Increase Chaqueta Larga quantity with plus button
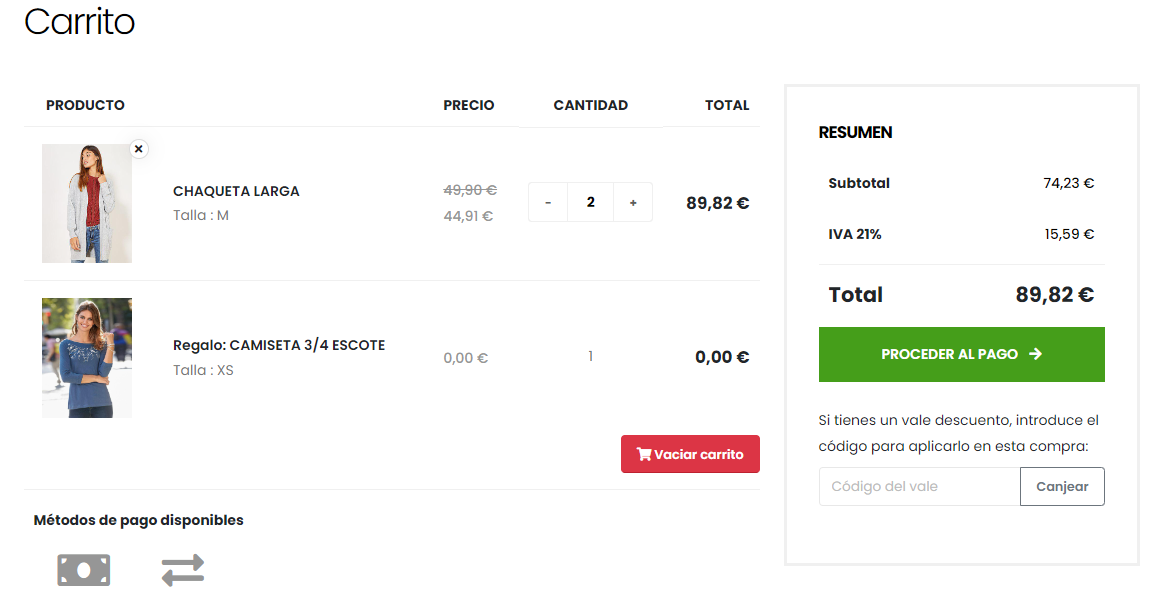 point(633,202)
